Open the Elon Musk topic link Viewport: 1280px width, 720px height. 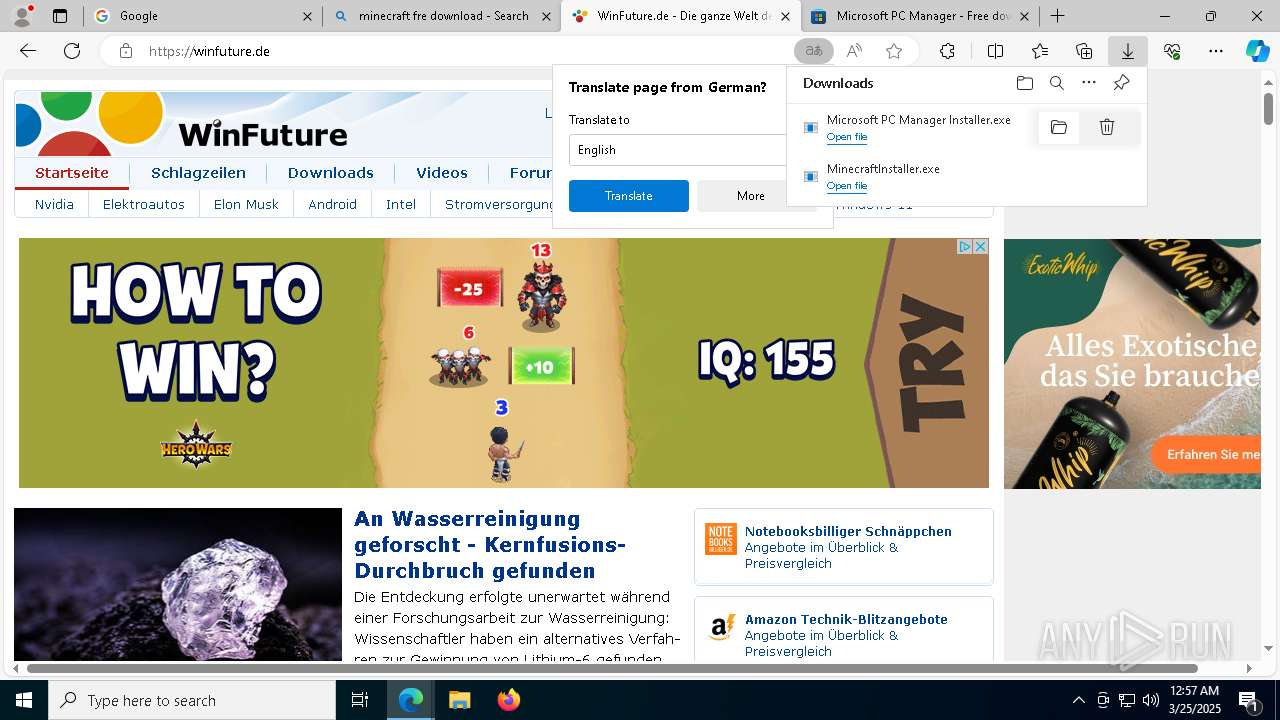(246, 204)
